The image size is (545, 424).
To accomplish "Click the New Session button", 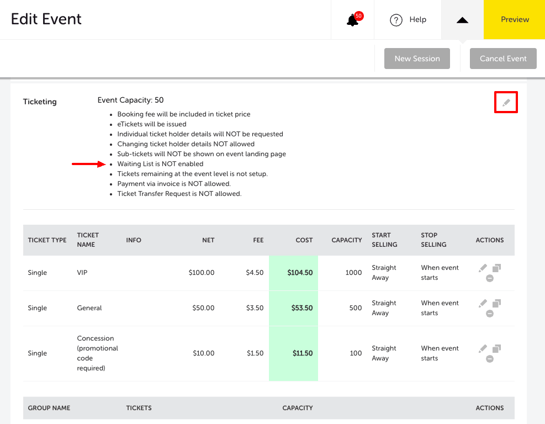I will tap(417, 58).
